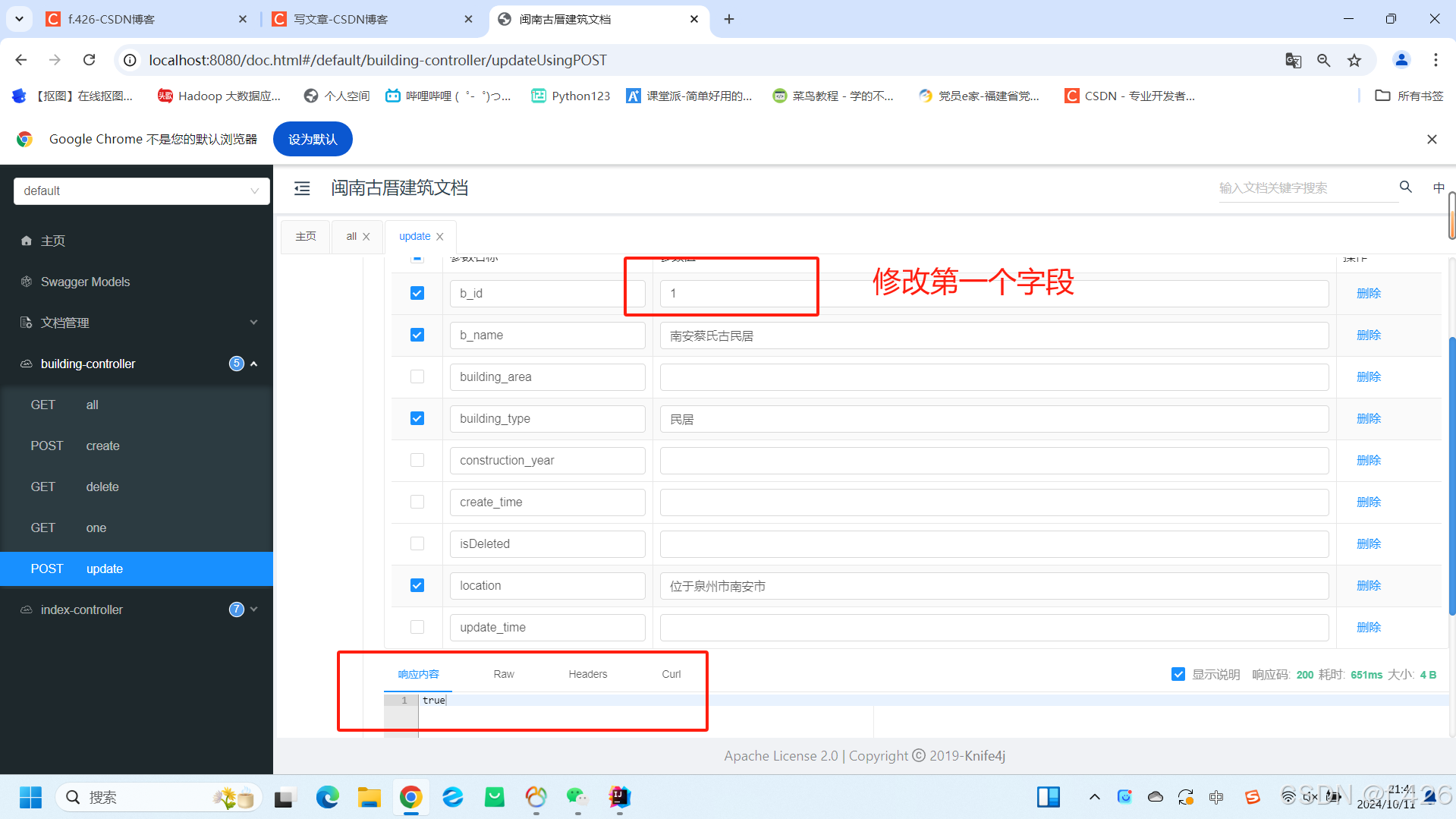Open File Explorer from taskbar
The height and width of the screenshot is (819, 1456).
[x=370, y=797]
